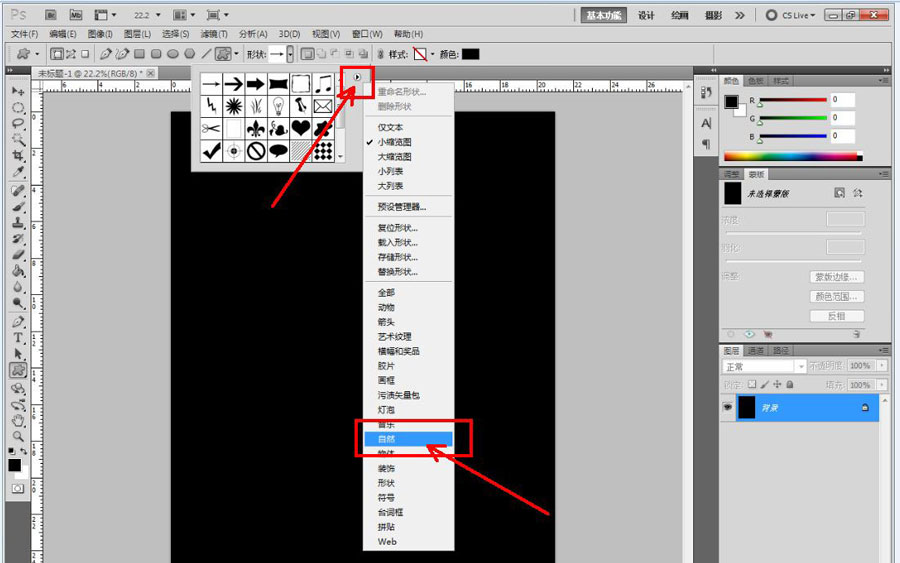The height and width of the screenshot is (563, 900).
Task: Click the 基本功能 workspace button
Action: coord(605,15)
